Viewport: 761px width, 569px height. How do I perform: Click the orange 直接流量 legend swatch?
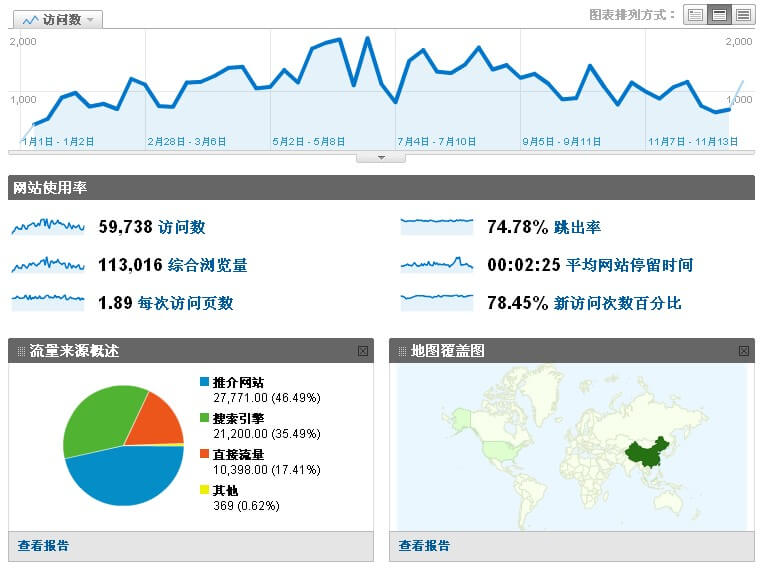(204, 453)
